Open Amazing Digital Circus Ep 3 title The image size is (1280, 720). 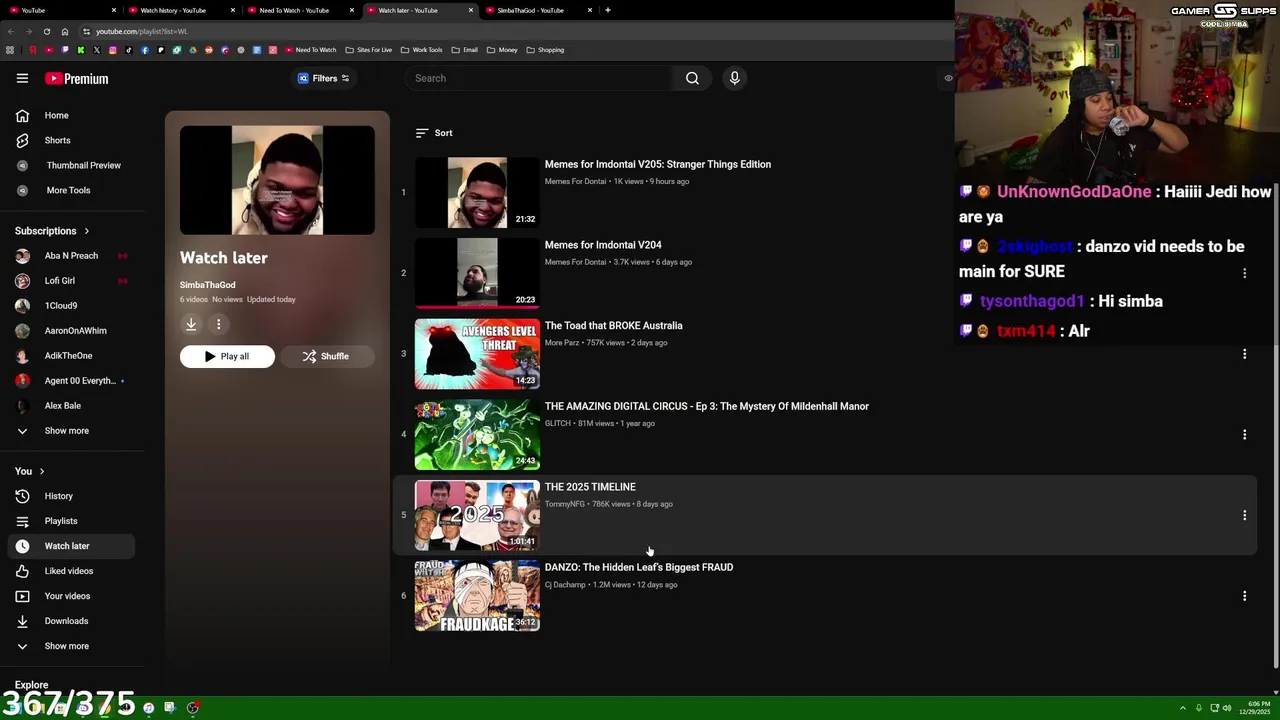click(x=706, y=406)
